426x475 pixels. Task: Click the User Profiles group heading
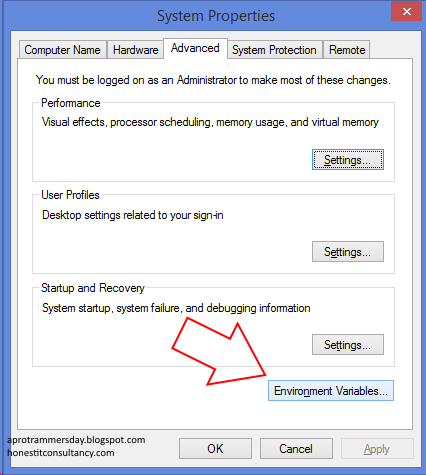[70, 195]
